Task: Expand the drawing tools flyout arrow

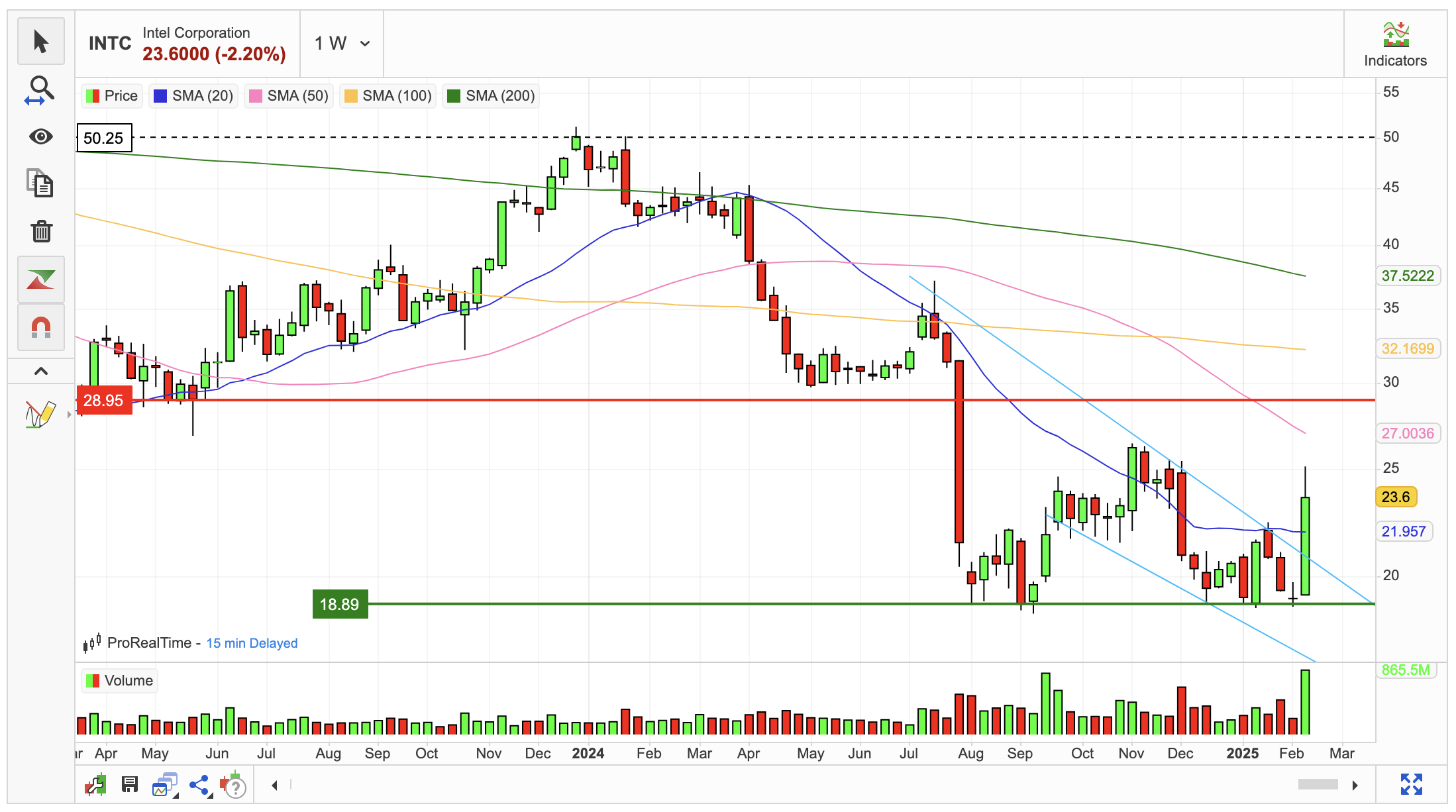Action: point(69,415)
